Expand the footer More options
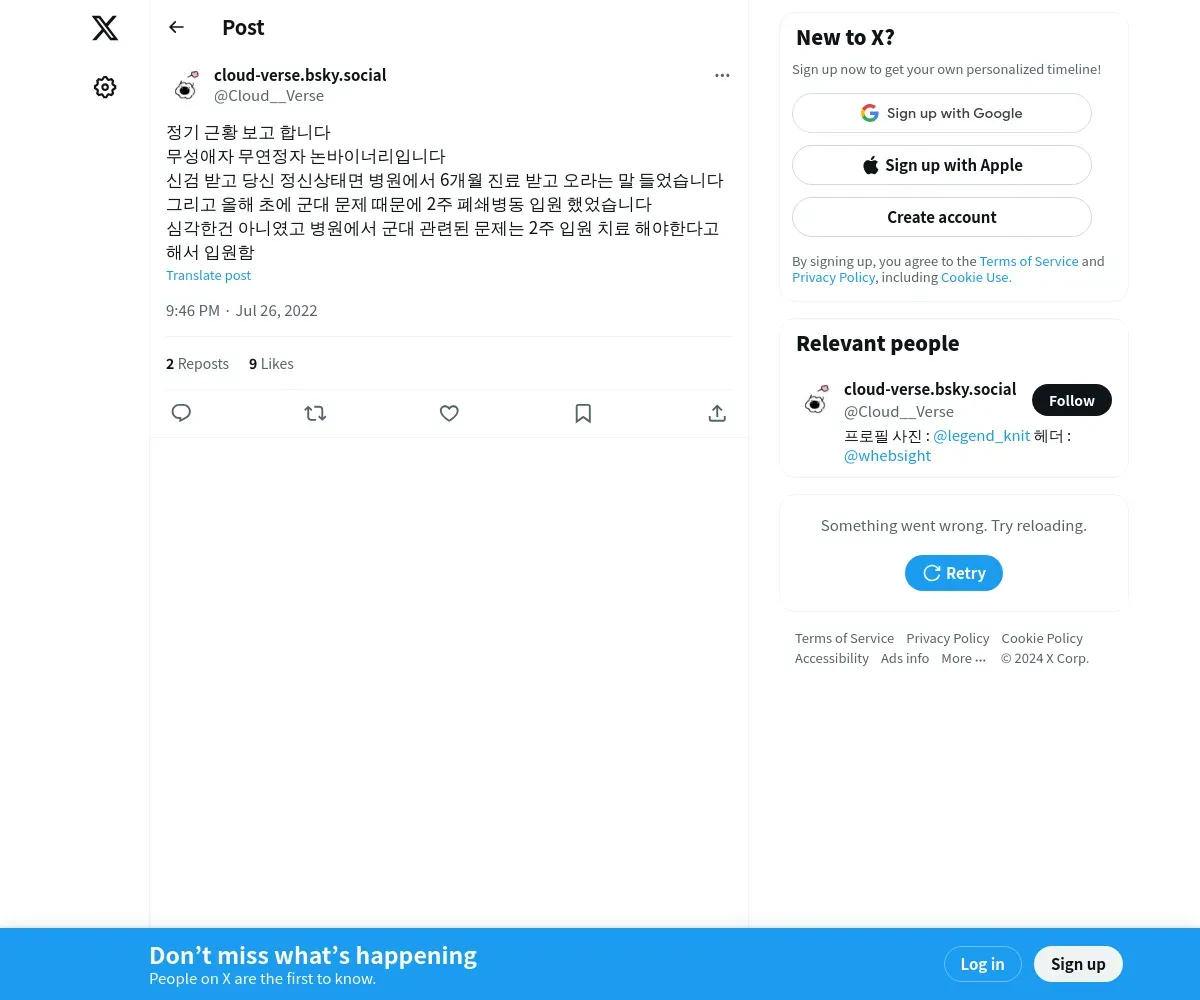The height and width of the screenshot is (1000, 1200). pyautogui.click(x=963, y=658)
